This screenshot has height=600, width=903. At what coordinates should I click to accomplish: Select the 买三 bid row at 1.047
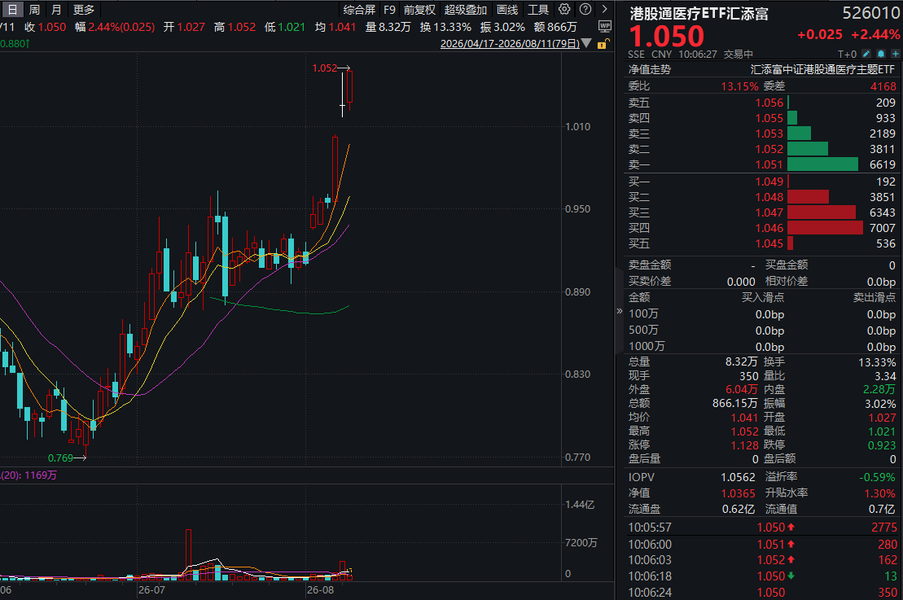762,213
